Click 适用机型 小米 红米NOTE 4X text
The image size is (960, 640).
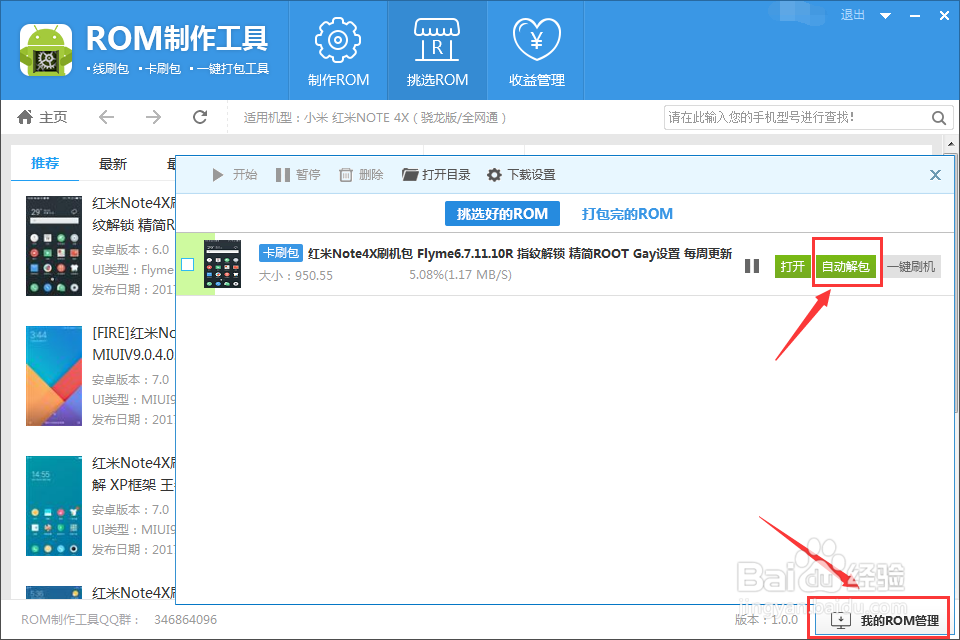tap(375, 118)
